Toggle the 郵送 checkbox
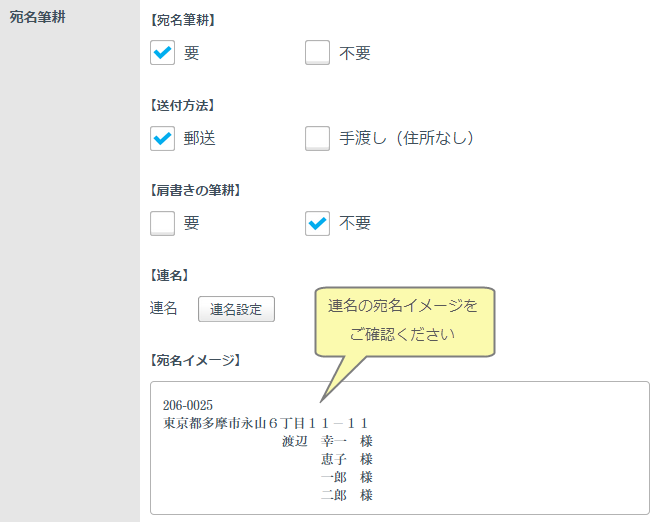The height and width of the screenshot is (522, 660). coord(163,138)
